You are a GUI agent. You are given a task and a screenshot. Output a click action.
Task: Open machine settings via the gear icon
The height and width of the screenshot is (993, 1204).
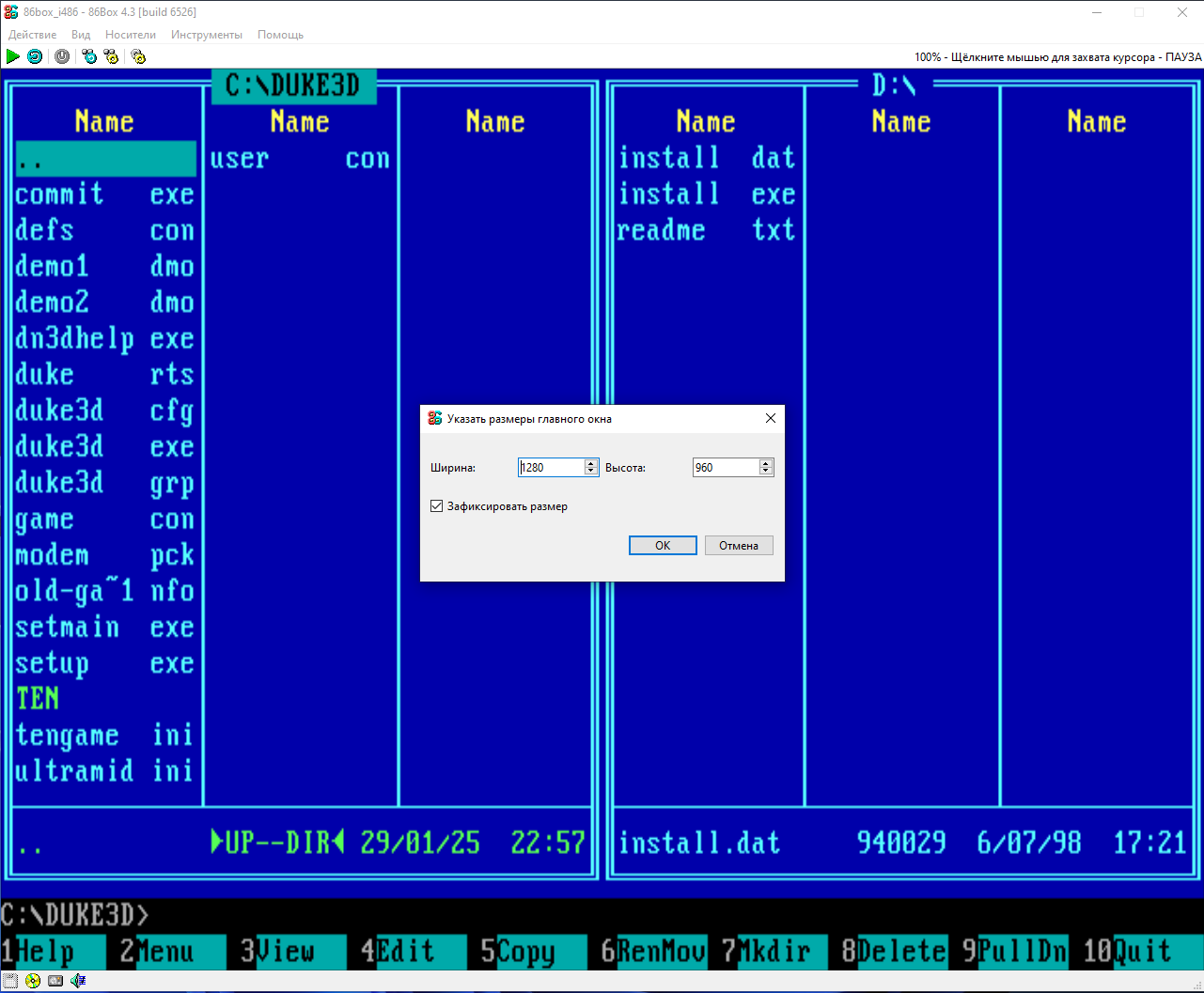point(138,56)
